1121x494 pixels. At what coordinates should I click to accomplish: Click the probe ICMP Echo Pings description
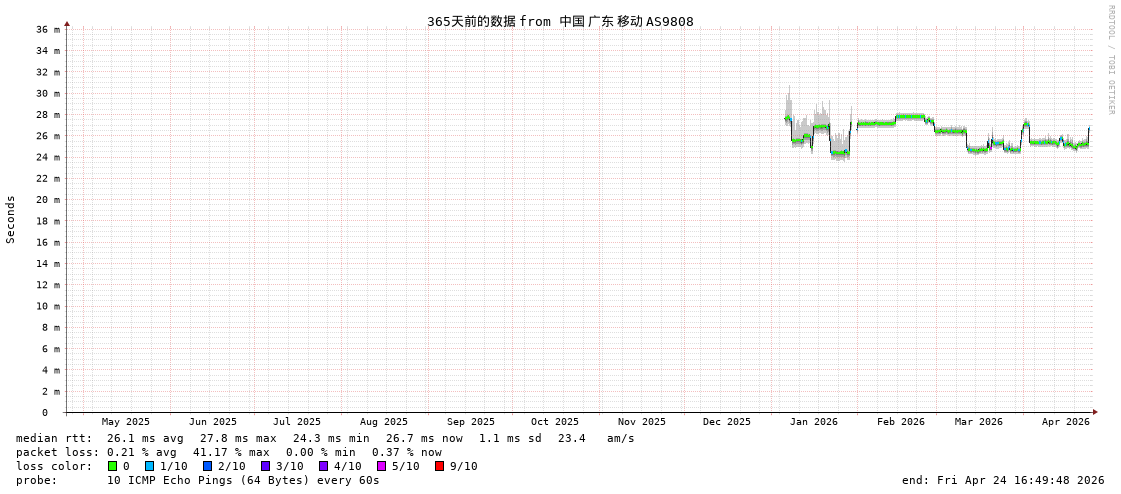click(198, 480)
